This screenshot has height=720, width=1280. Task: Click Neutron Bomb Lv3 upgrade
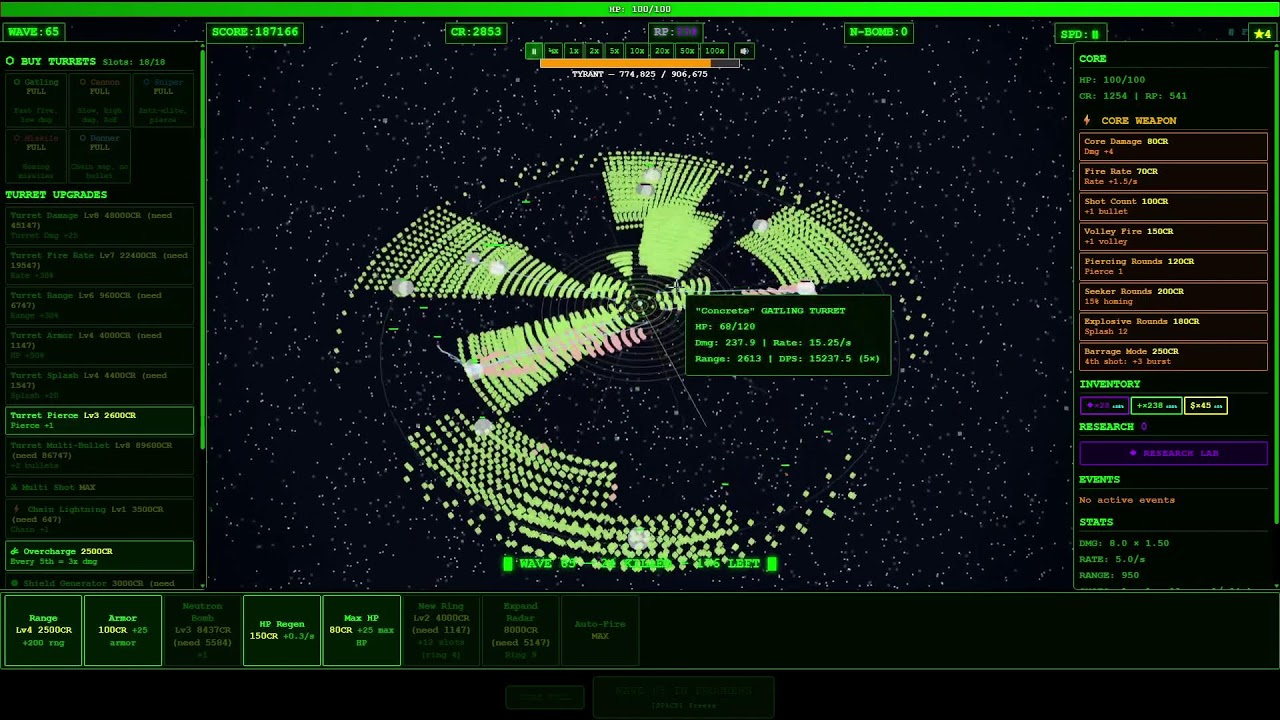(202, 630)
